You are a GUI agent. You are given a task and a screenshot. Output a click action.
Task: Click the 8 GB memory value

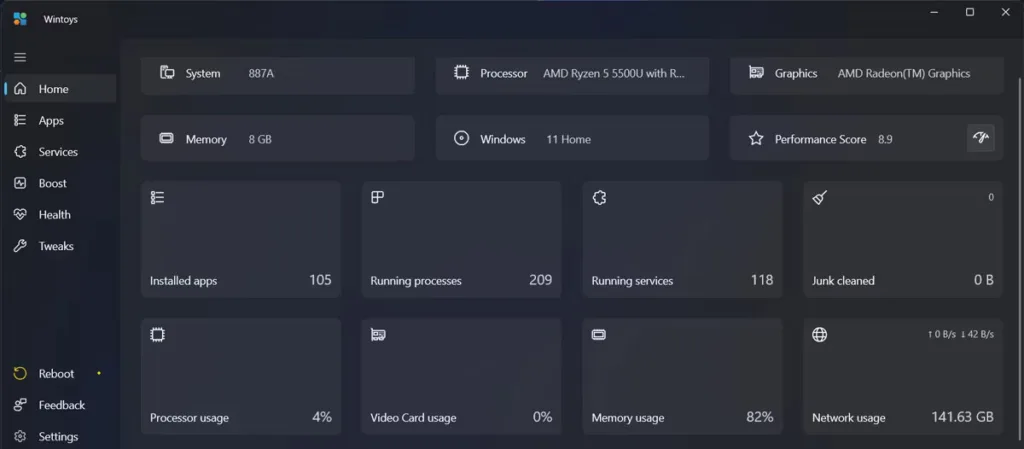coord(260,139)
